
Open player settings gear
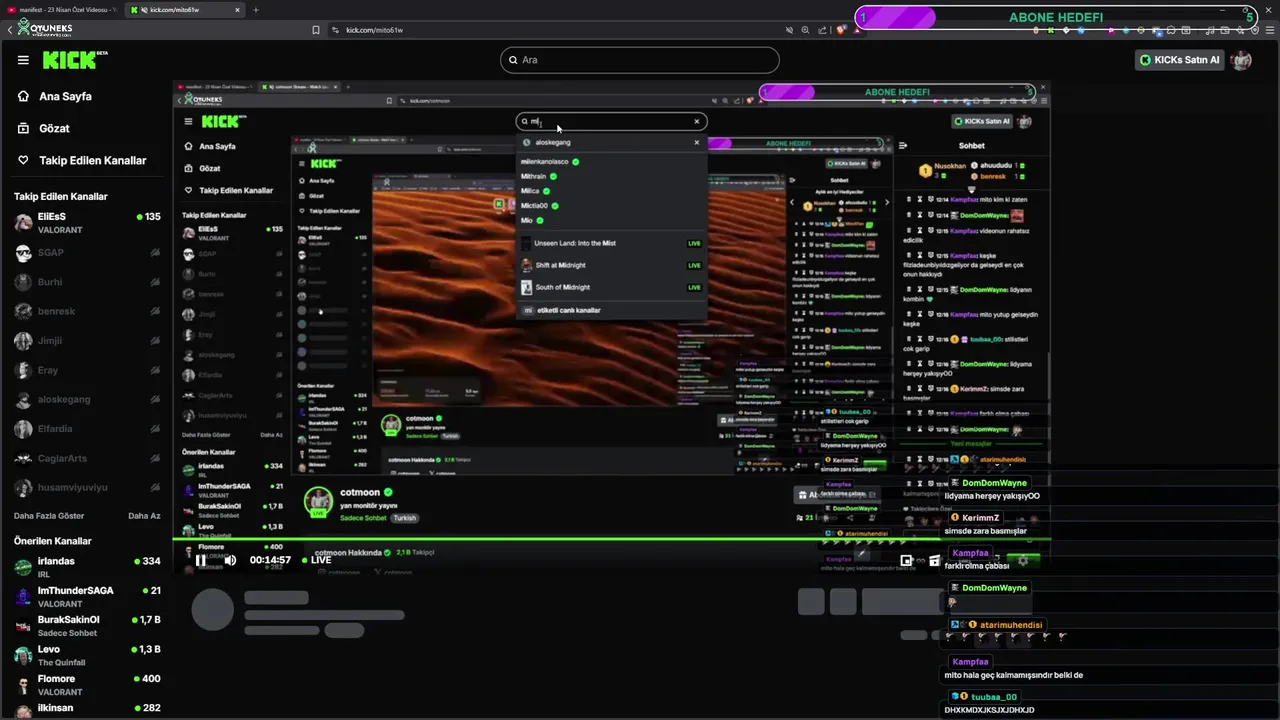(x=1022, y=561)
